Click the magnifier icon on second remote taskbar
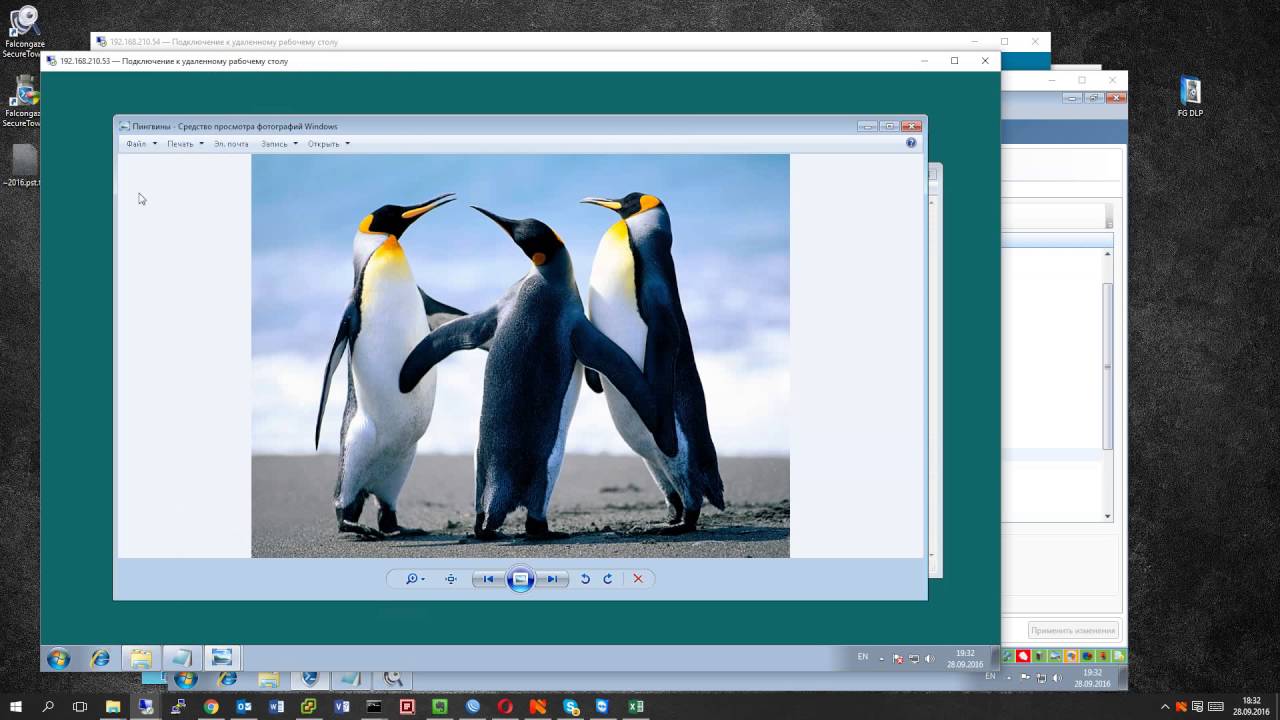This screenshot has height=720, width=1280. [x=393, y=680]
